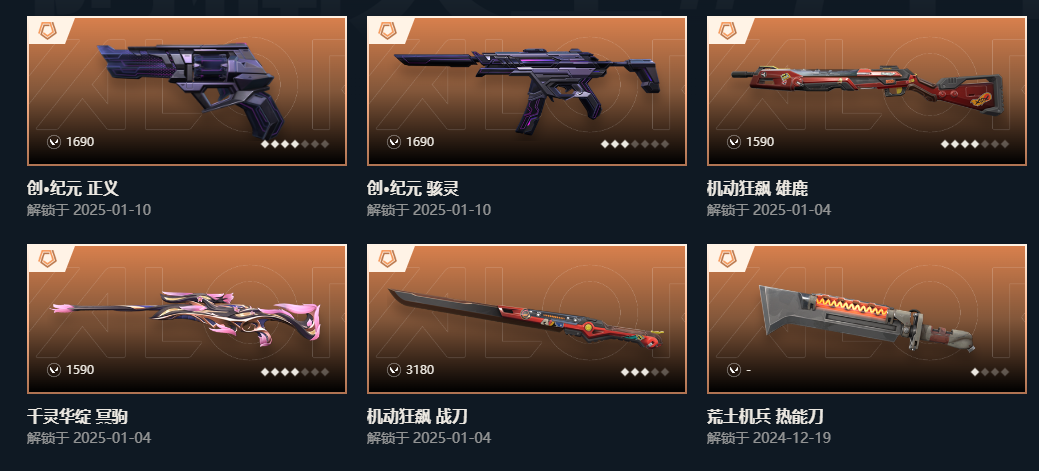Click the VP currency icon on 热能刀 card

pos(734,370)
